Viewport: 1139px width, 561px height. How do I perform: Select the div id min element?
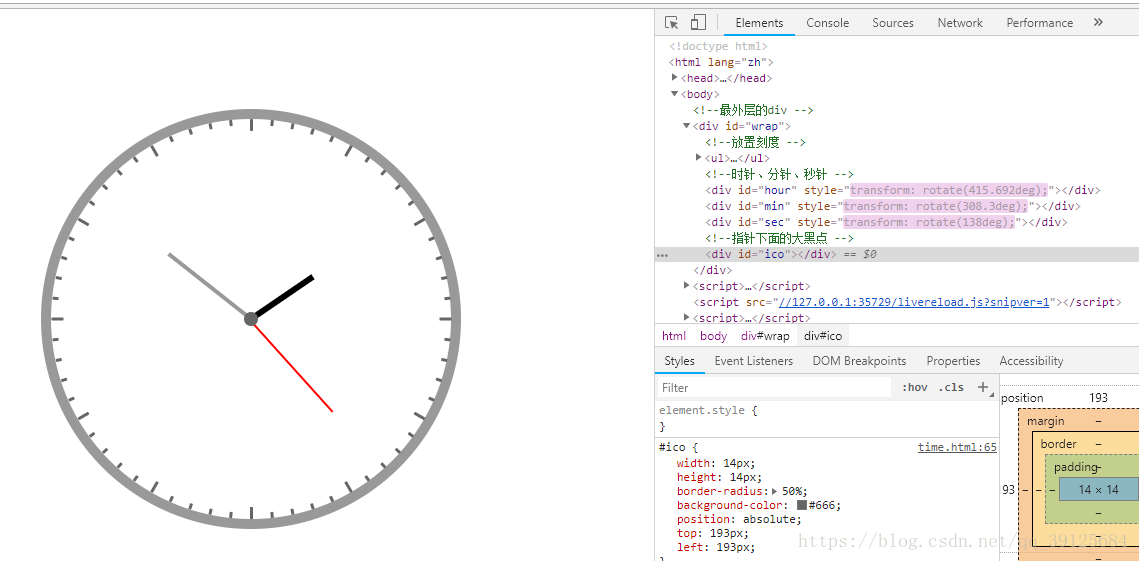coord(893,206)
